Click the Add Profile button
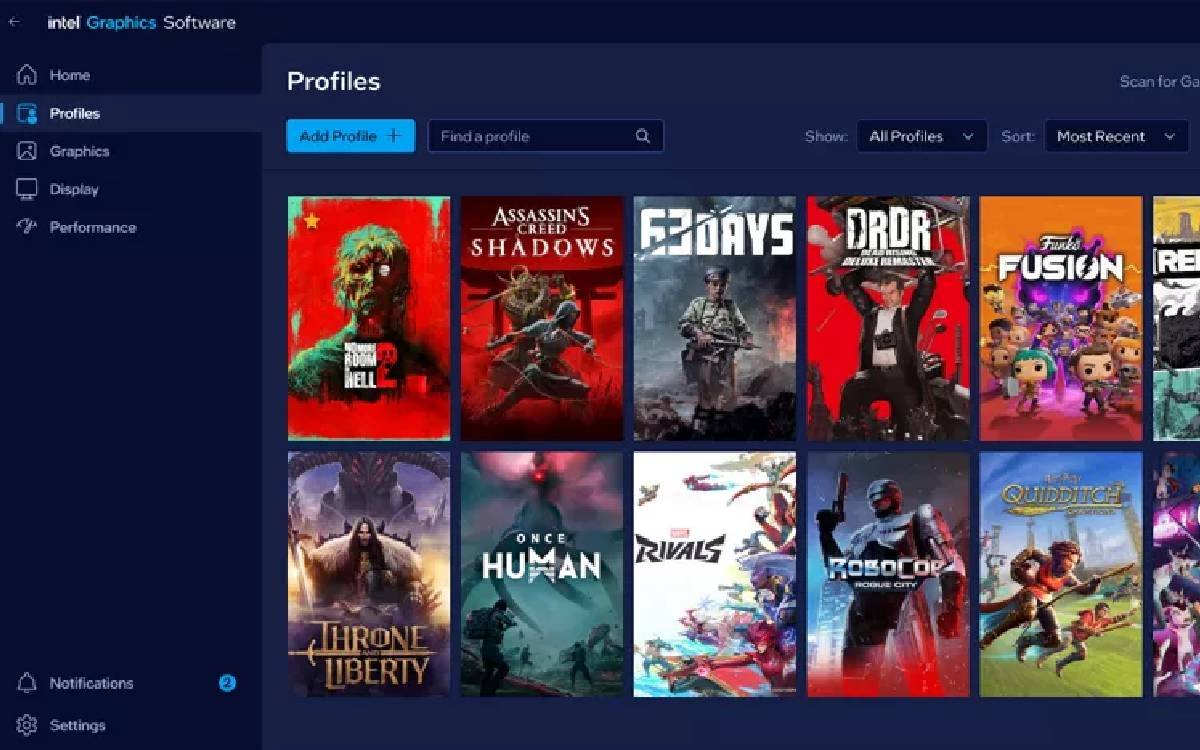Screen dimensions: 1200x750 [351, 136]
